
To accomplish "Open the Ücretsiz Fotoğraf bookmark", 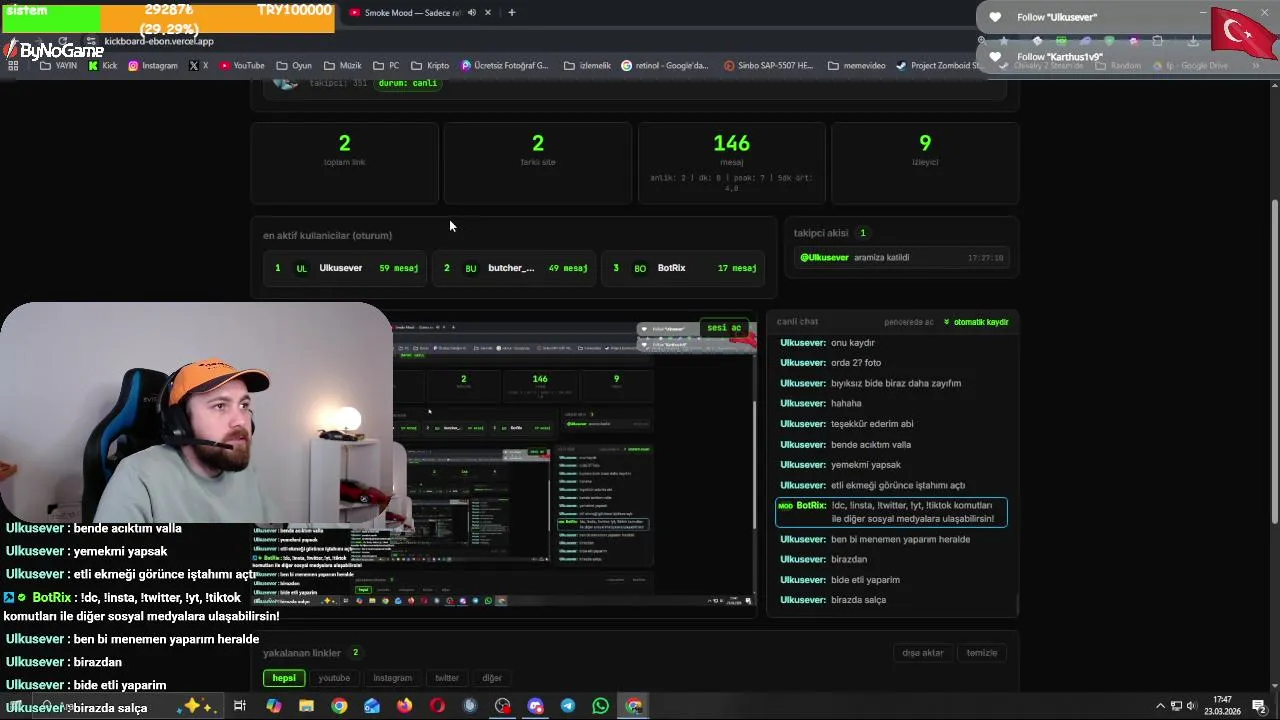I will pyautogui.click(x=505, y=66).
